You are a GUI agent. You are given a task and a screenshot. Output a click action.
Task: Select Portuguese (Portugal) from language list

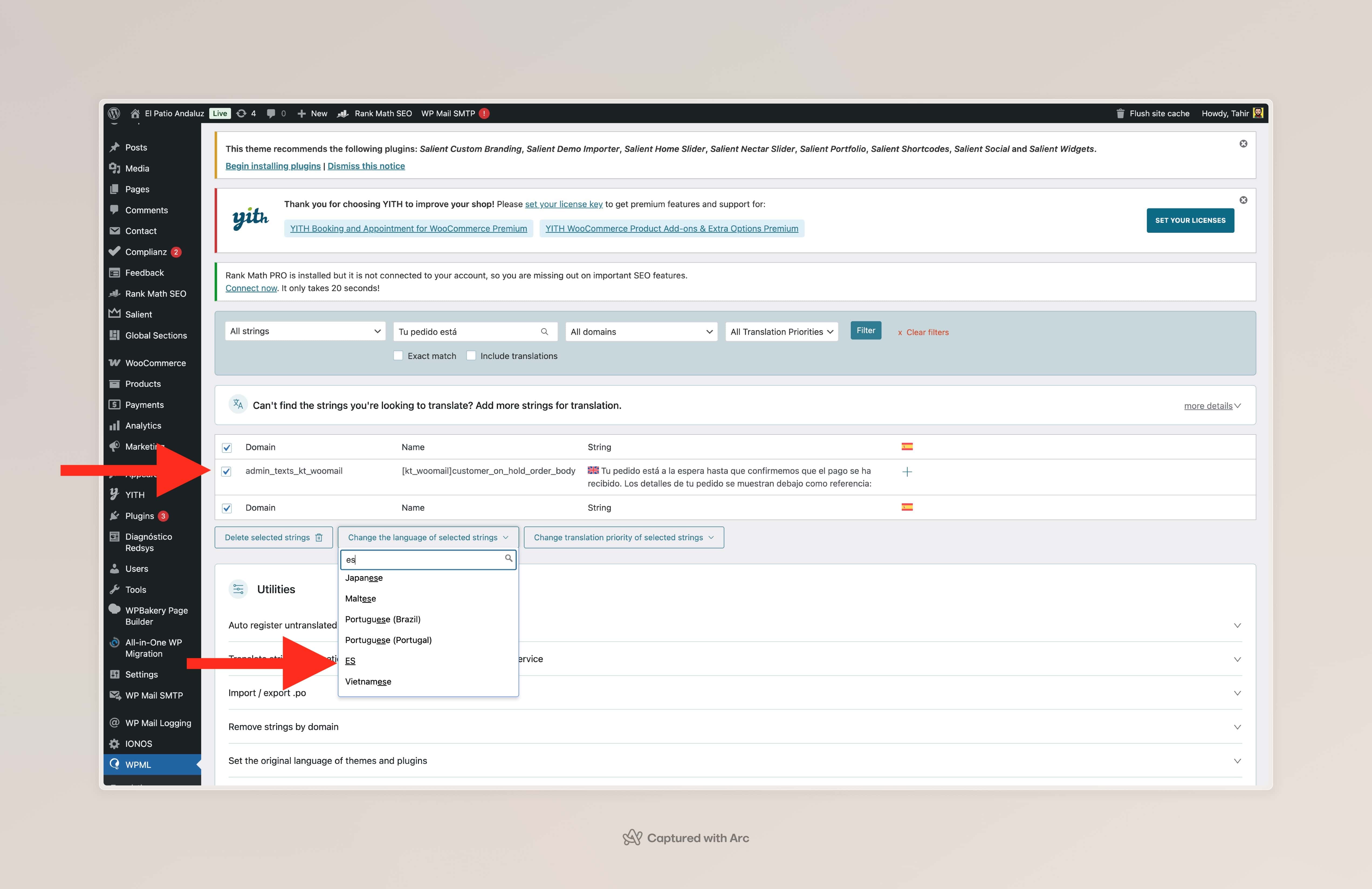point(428,640)
